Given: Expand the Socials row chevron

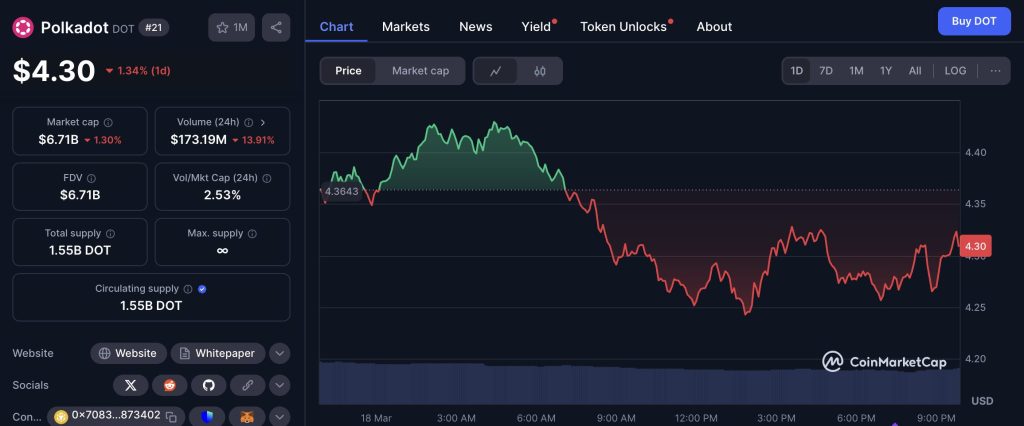Looking at the screenshot, I should coord(280,385).
